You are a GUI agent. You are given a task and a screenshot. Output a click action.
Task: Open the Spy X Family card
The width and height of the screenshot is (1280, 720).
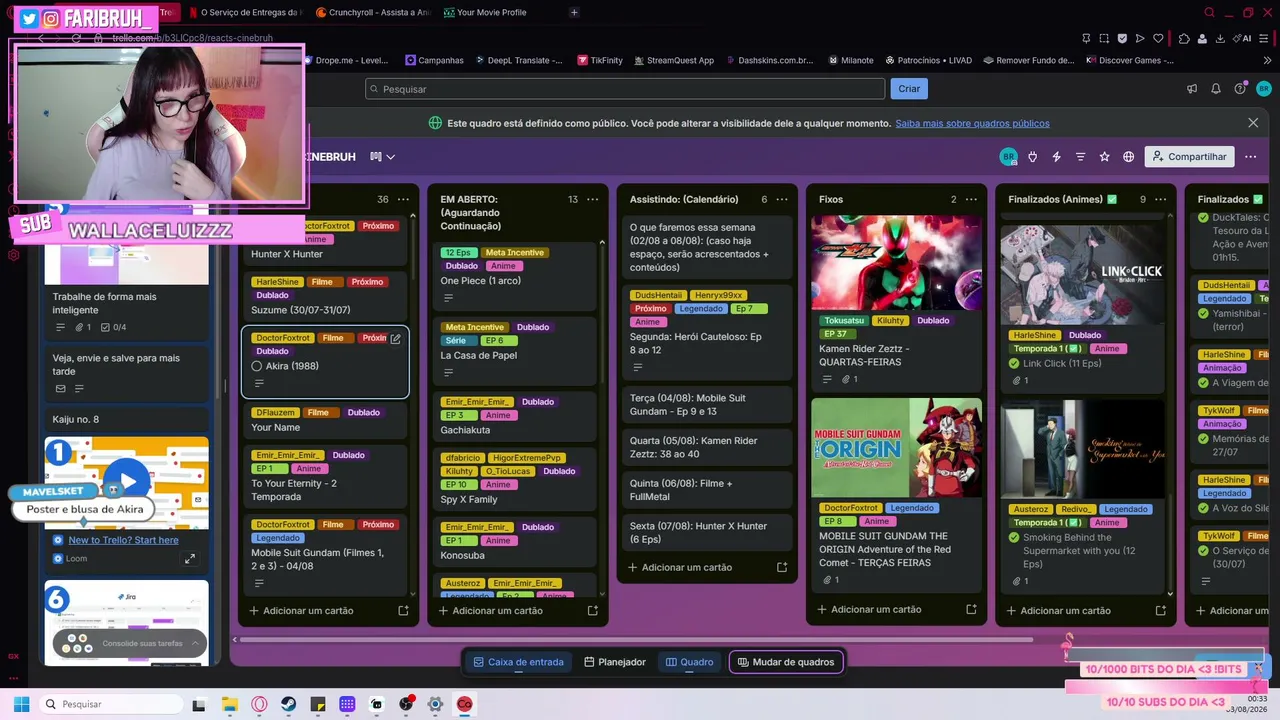[514, 479]
